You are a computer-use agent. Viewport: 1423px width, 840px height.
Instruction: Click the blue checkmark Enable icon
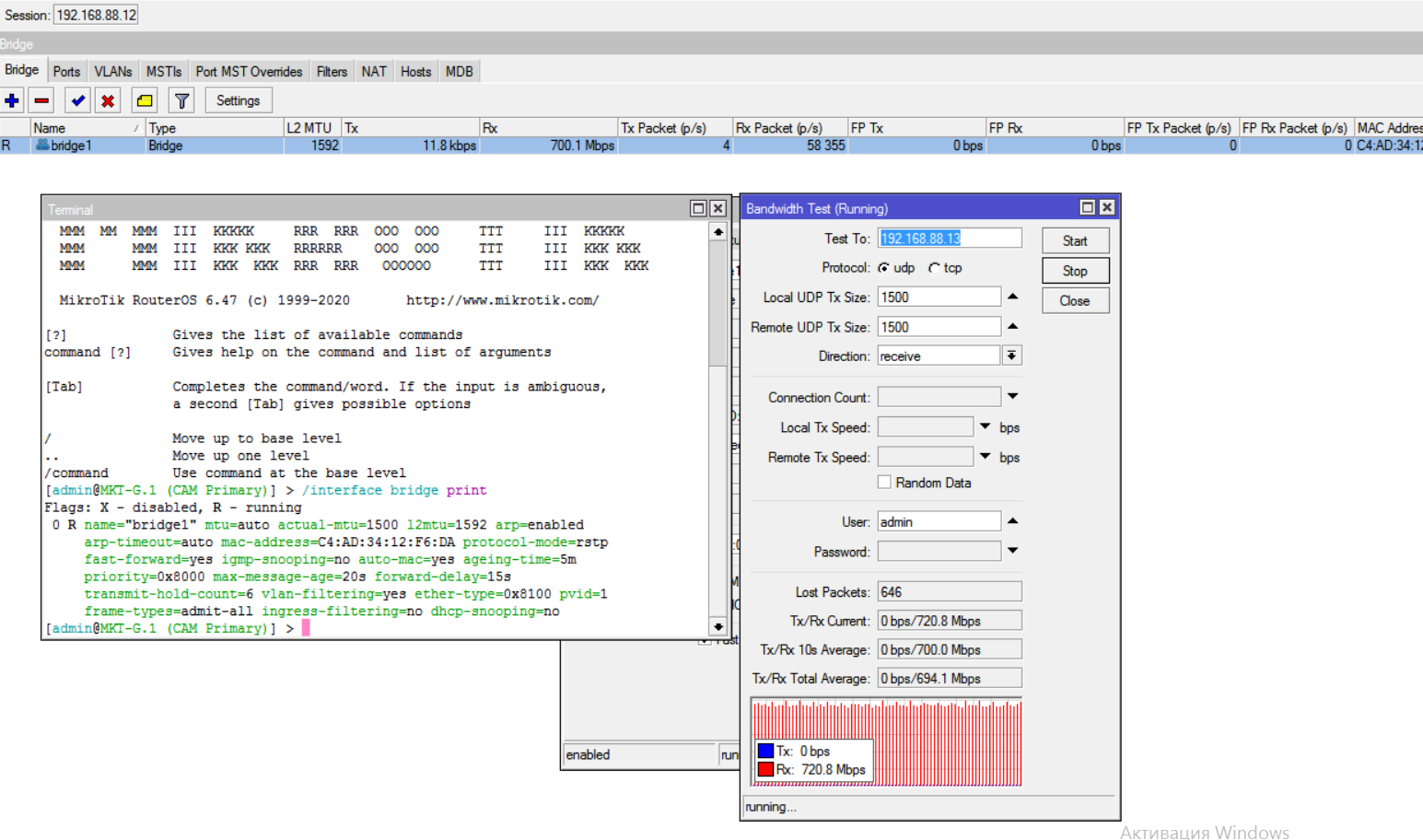click(78, 100)
